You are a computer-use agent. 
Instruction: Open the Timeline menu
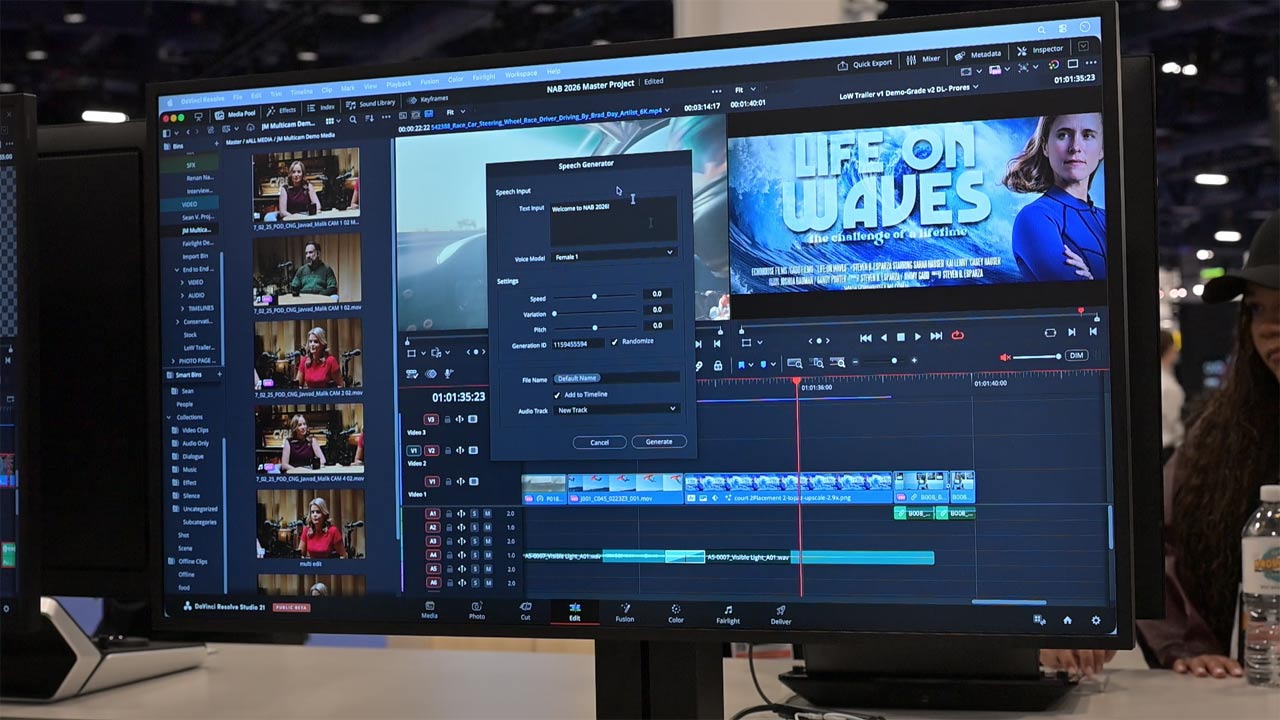point(301,91)
